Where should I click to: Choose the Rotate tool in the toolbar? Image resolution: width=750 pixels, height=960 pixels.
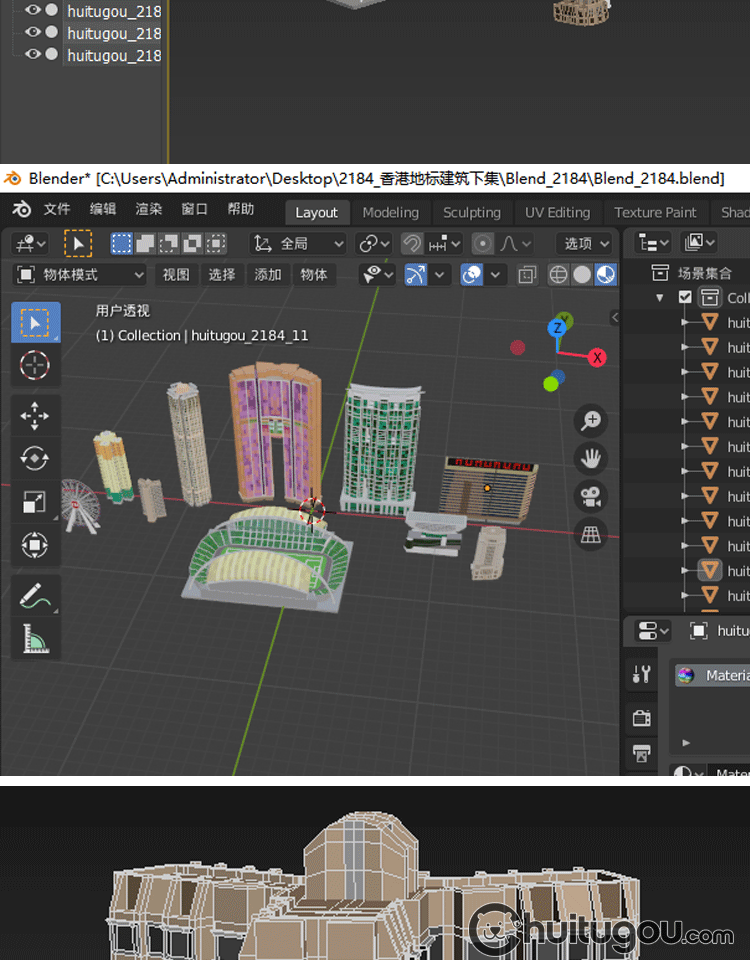pyautogui.click(x=35, y=459)
